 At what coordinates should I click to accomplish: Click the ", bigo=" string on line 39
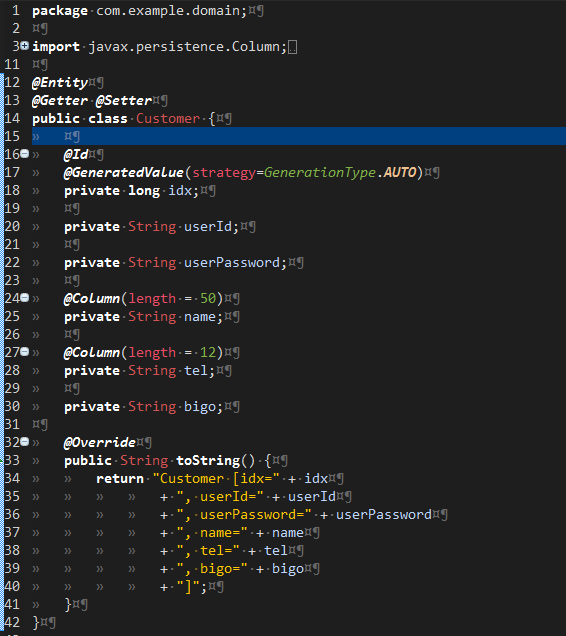(212, 568)
